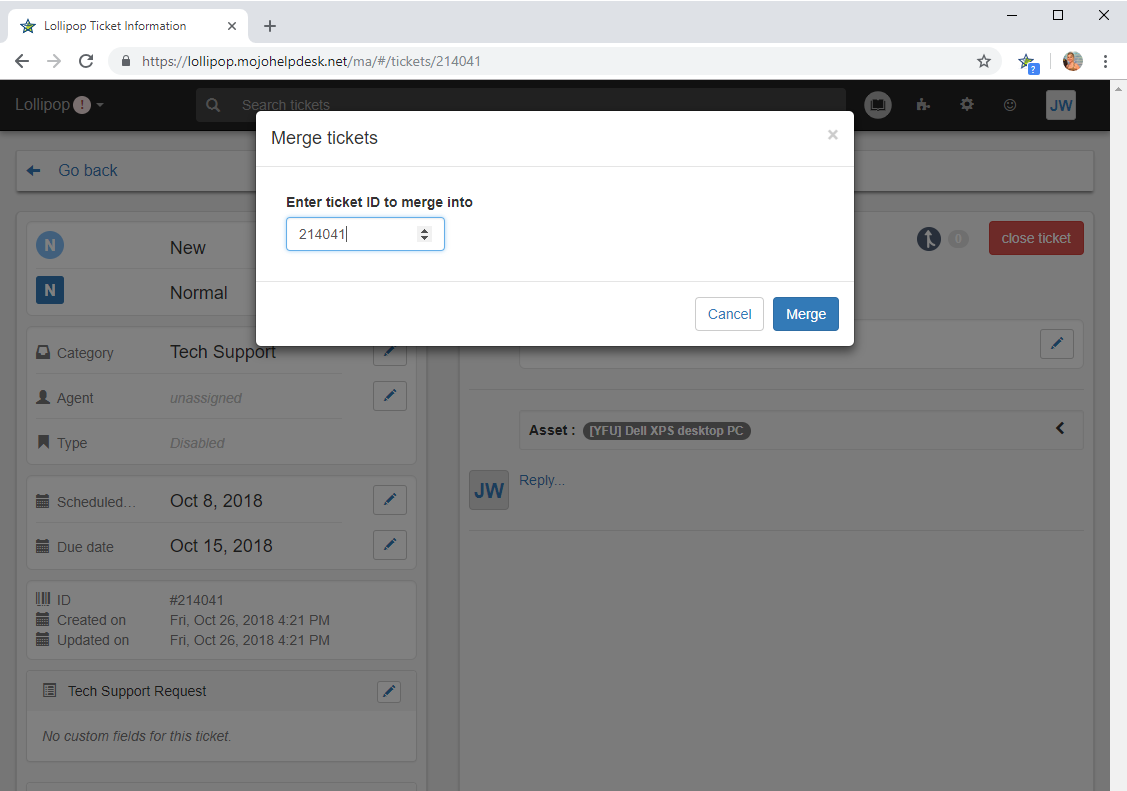Open the settings gear icon
Viewport: 1127px width, 791px height.
(967, 105)
